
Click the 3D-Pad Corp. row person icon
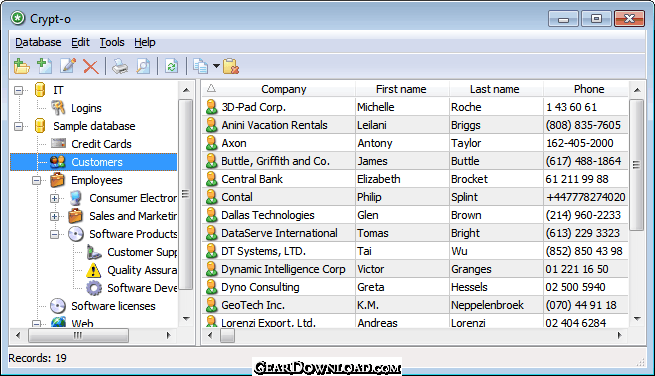[x=212, y=107]
